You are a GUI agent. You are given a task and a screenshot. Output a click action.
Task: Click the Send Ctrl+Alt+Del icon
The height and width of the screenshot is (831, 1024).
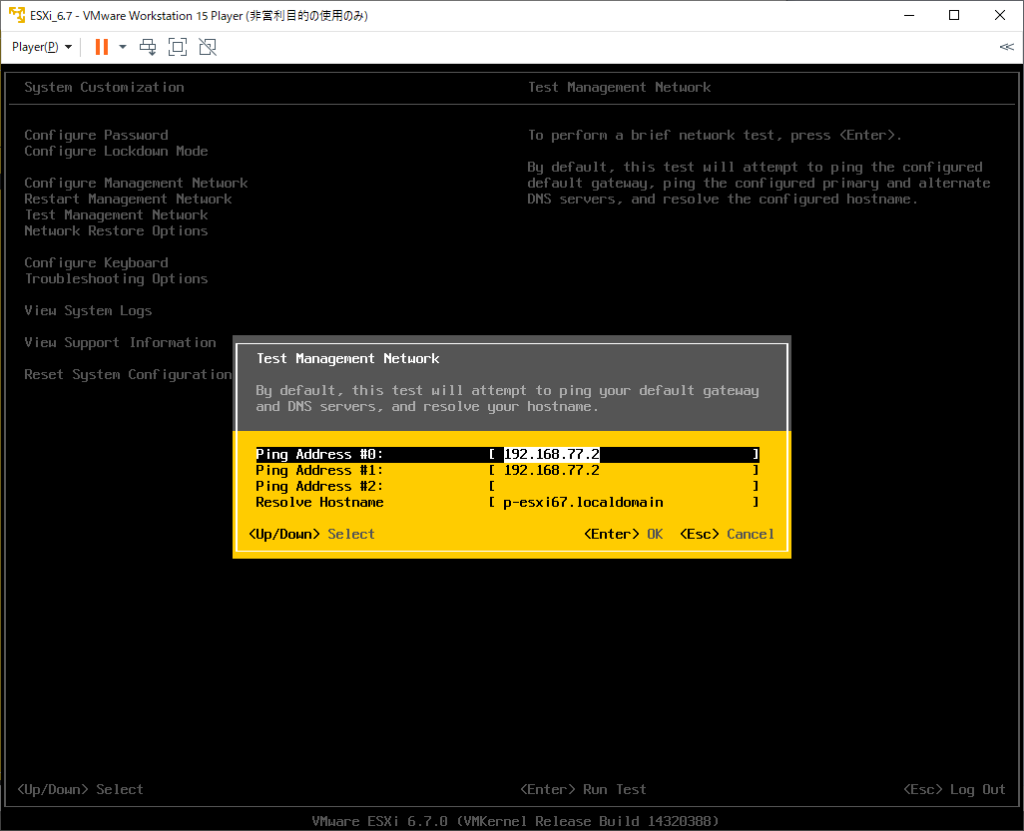(148, 47)
